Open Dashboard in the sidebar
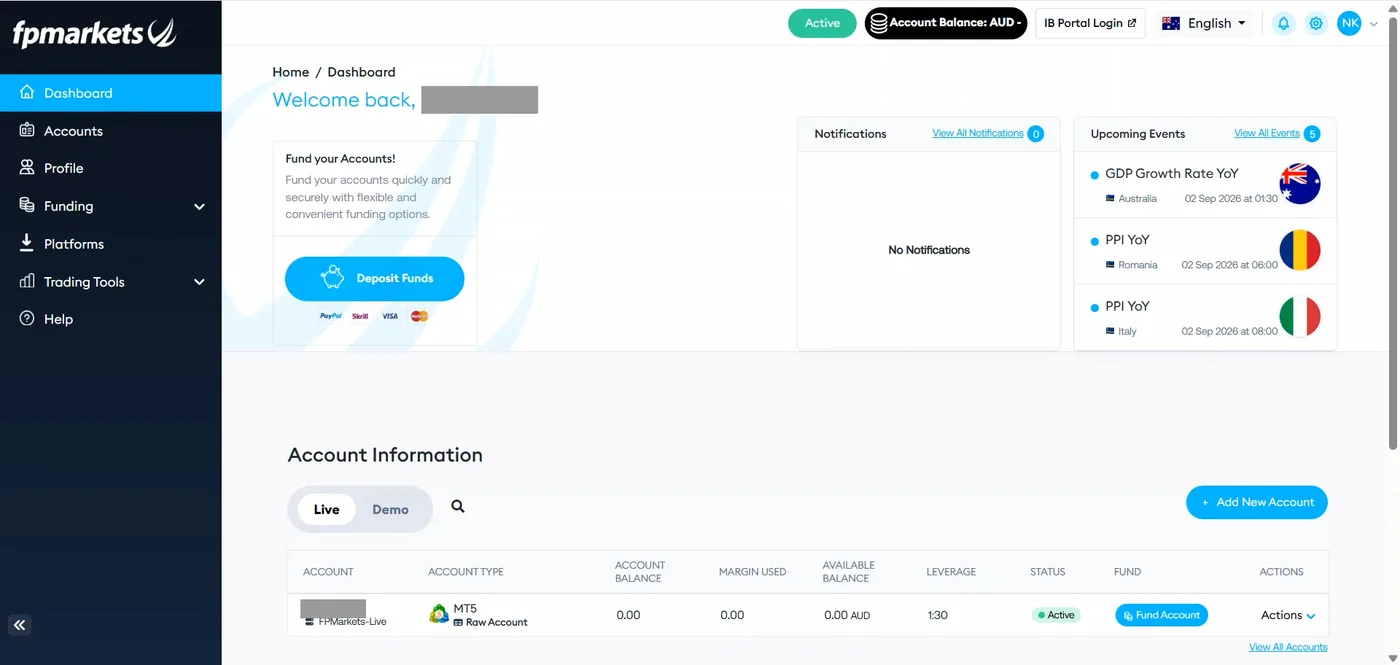Image resolution: width=1400 pixels, height=665 pixels. click(x=111, y=93)
